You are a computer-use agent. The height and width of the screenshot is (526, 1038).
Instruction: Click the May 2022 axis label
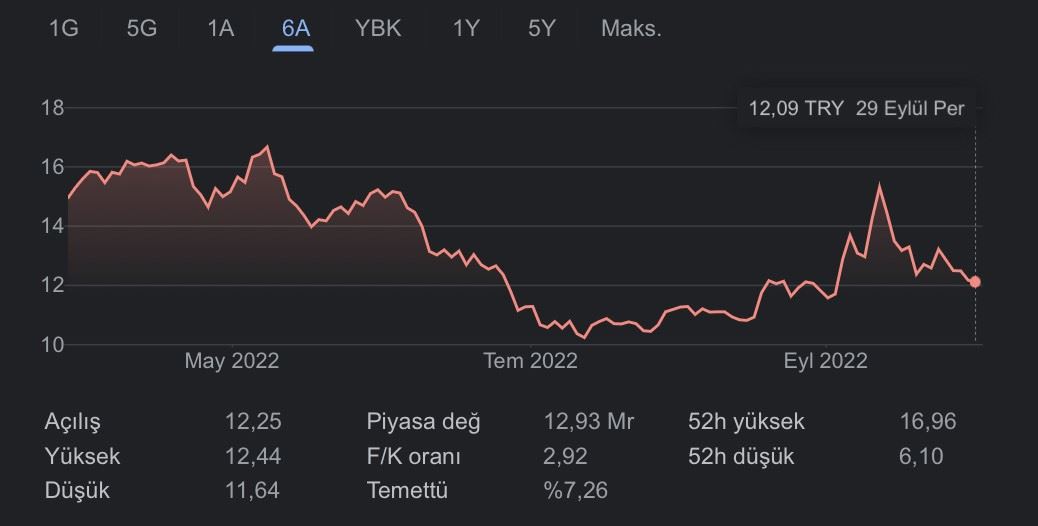pyautogui.click(x=232, y=361)
